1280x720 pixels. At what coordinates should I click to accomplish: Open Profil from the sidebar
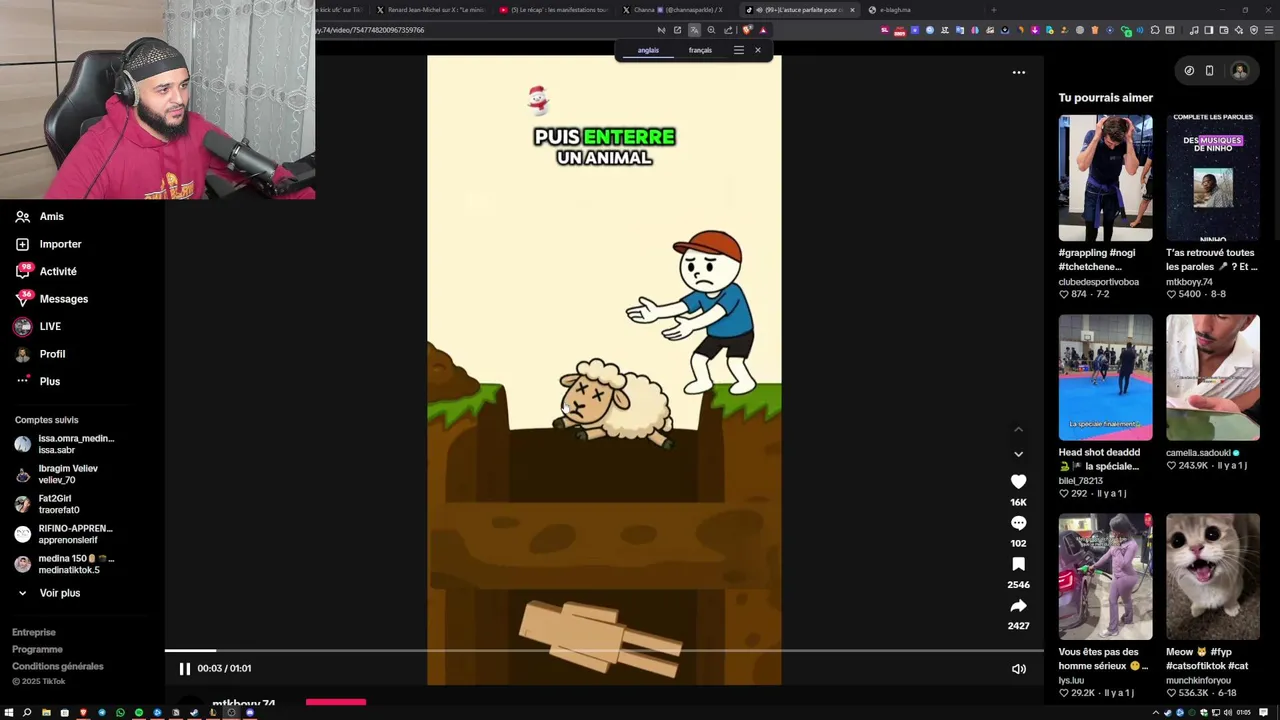click(40, 354)
